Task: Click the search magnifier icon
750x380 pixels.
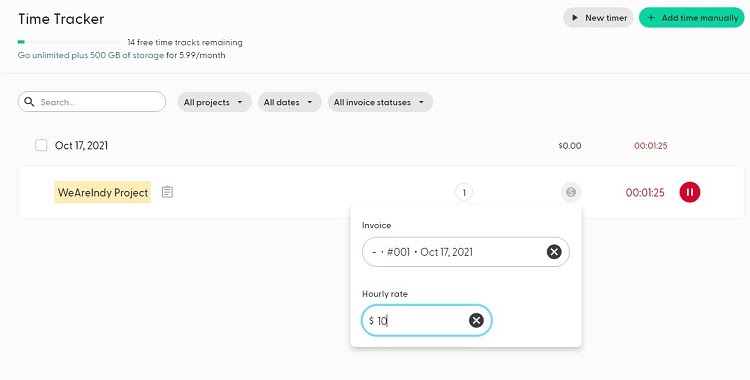Action: coord(29,102)
